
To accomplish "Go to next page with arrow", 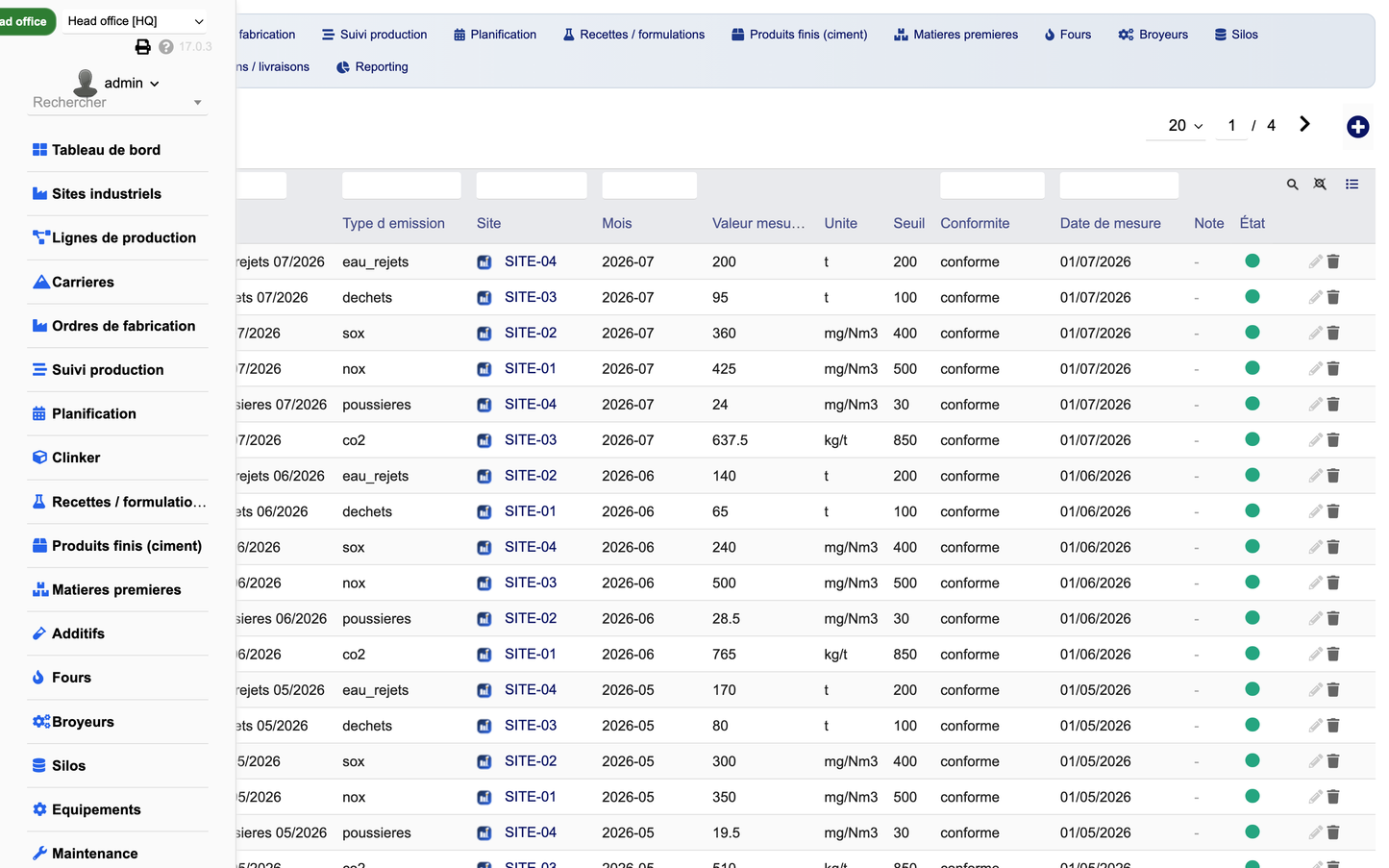I will (1304, 124).
